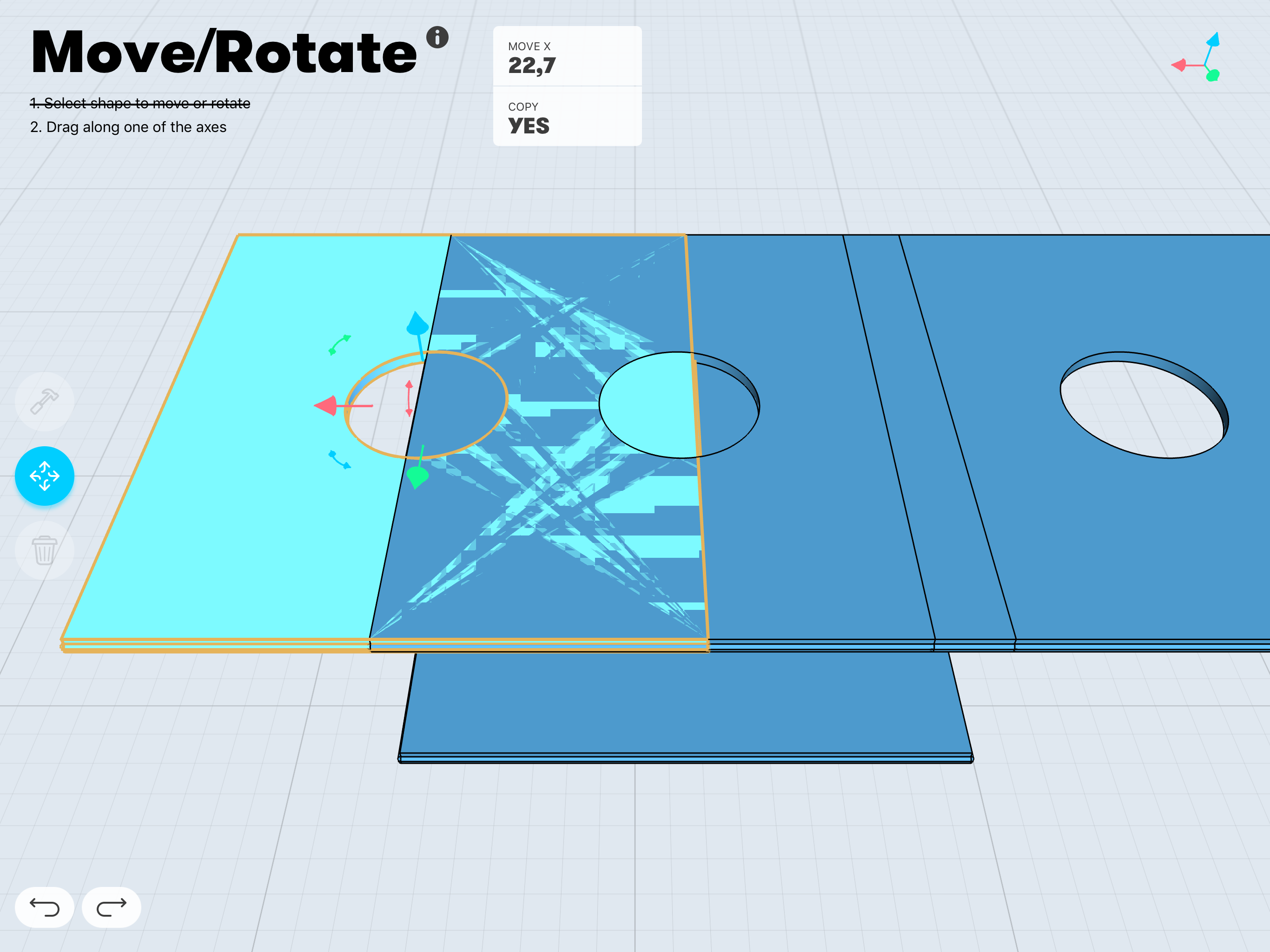
Task: Open the Move/Rotate info icon
Action: [437, 37]
